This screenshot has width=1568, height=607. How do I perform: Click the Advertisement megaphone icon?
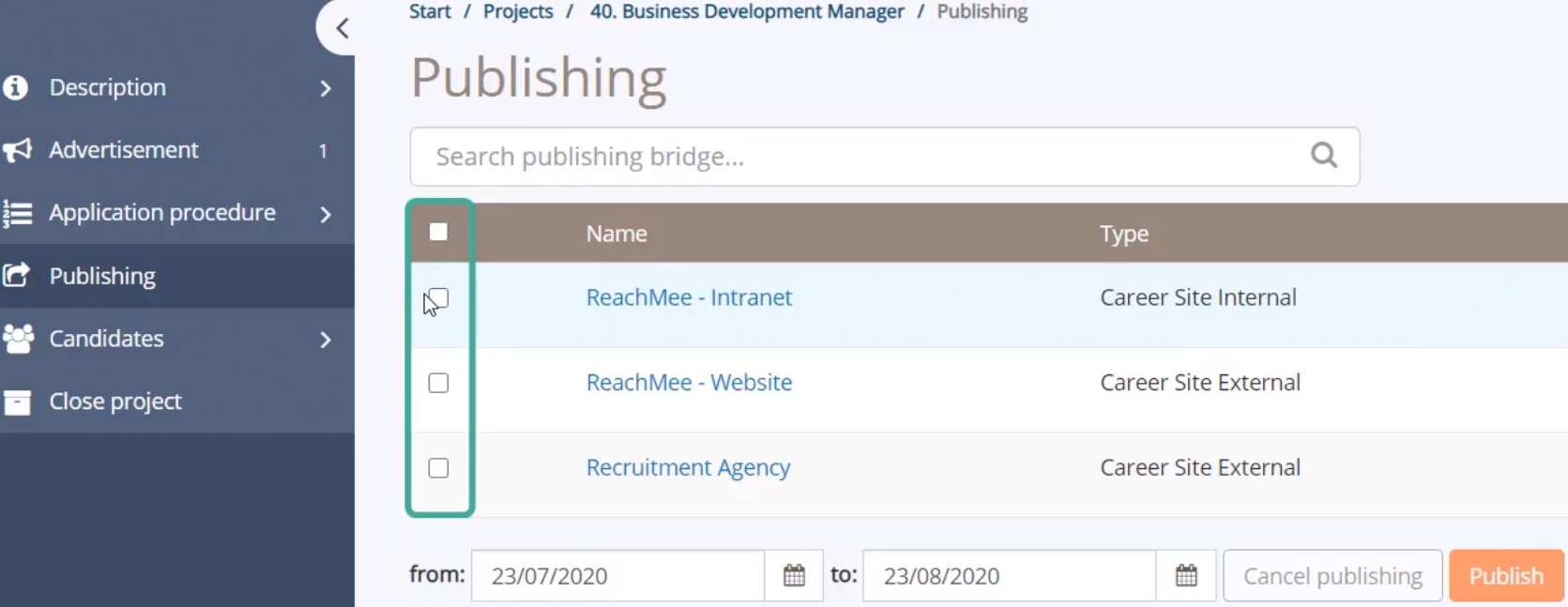pyautogui.click(x=17, y=150)
